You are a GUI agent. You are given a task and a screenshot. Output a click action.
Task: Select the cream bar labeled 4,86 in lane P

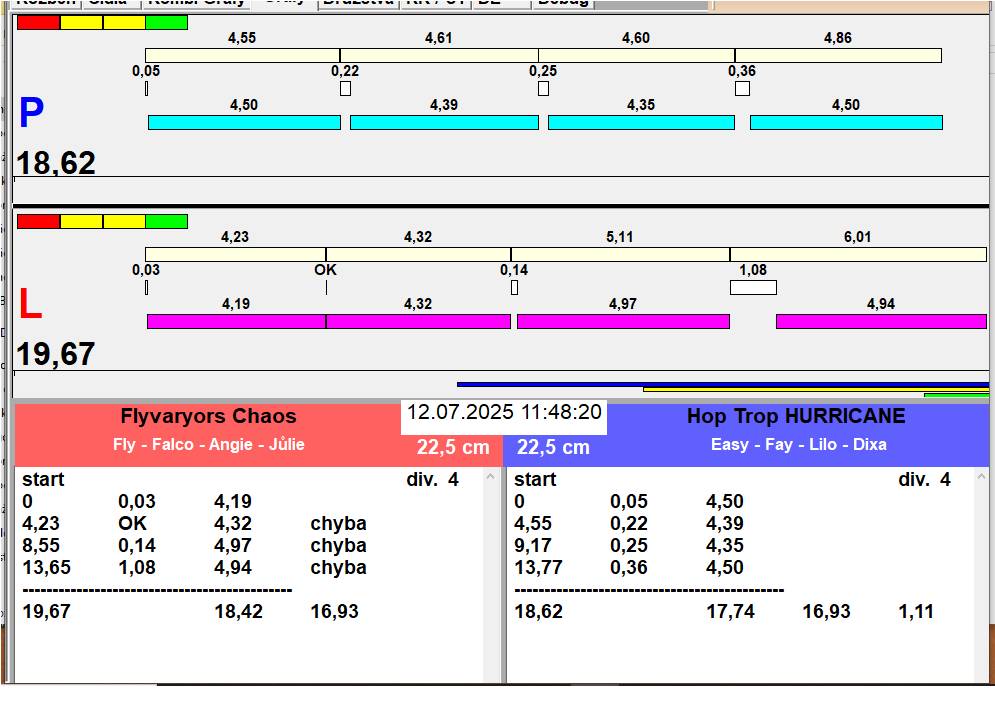point(838,55)
